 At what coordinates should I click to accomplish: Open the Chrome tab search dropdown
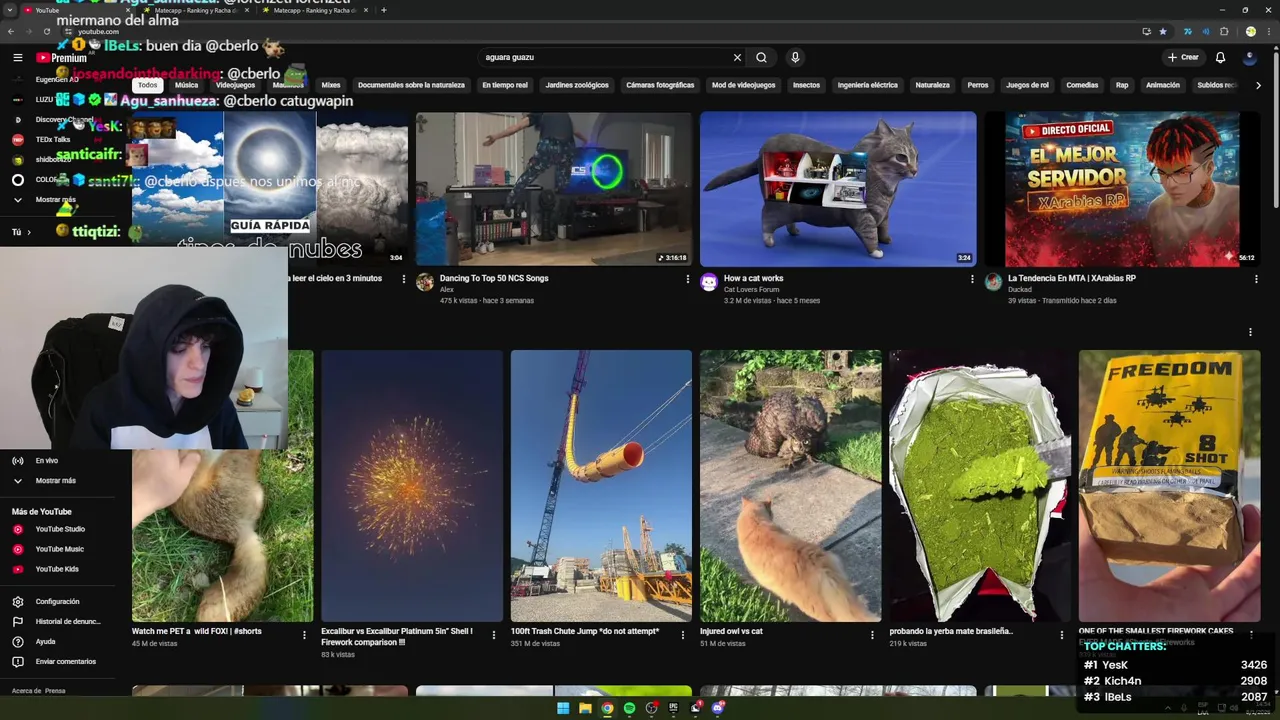point(9,10)
